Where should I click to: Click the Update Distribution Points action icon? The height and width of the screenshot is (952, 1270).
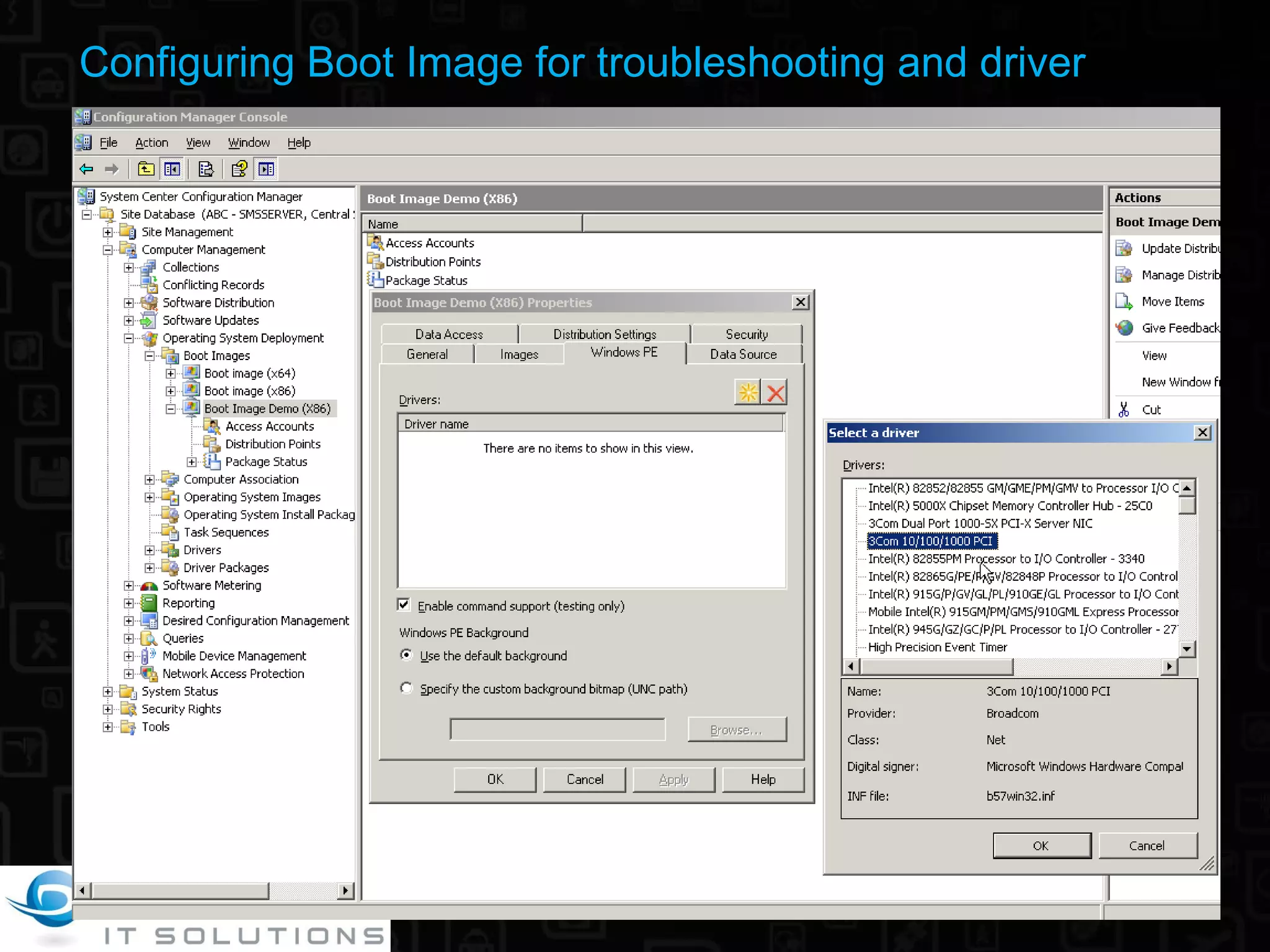tap(1124, 249)
